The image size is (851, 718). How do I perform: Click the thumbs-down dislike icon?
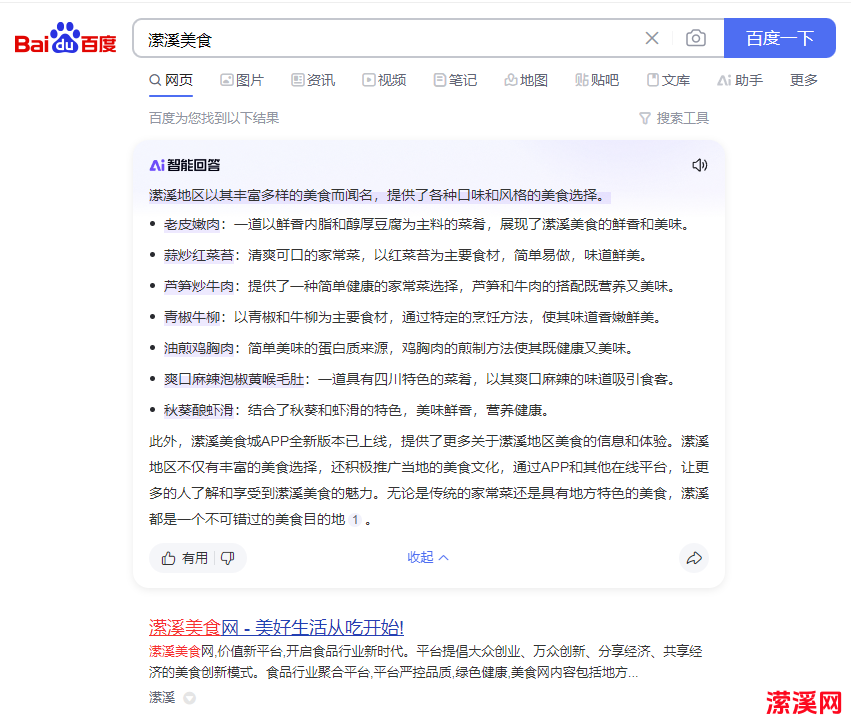click(x=228, y=558)
